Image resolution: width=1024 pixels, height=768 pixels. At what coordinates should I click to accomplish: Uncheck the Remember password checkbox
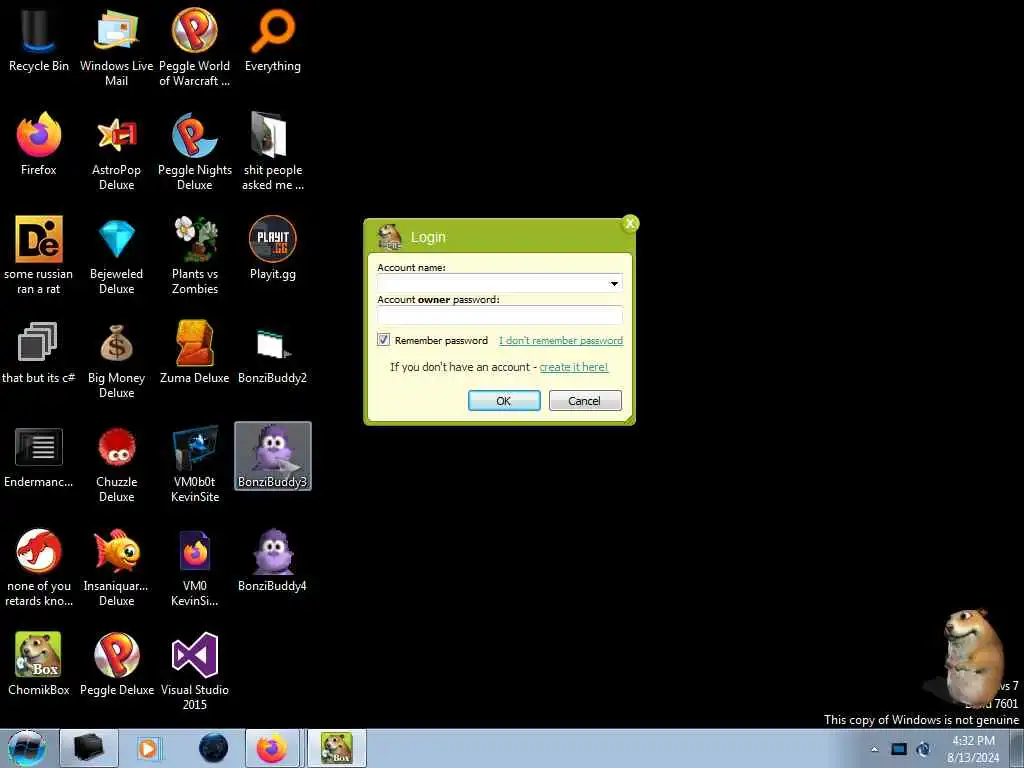point(383,340)
